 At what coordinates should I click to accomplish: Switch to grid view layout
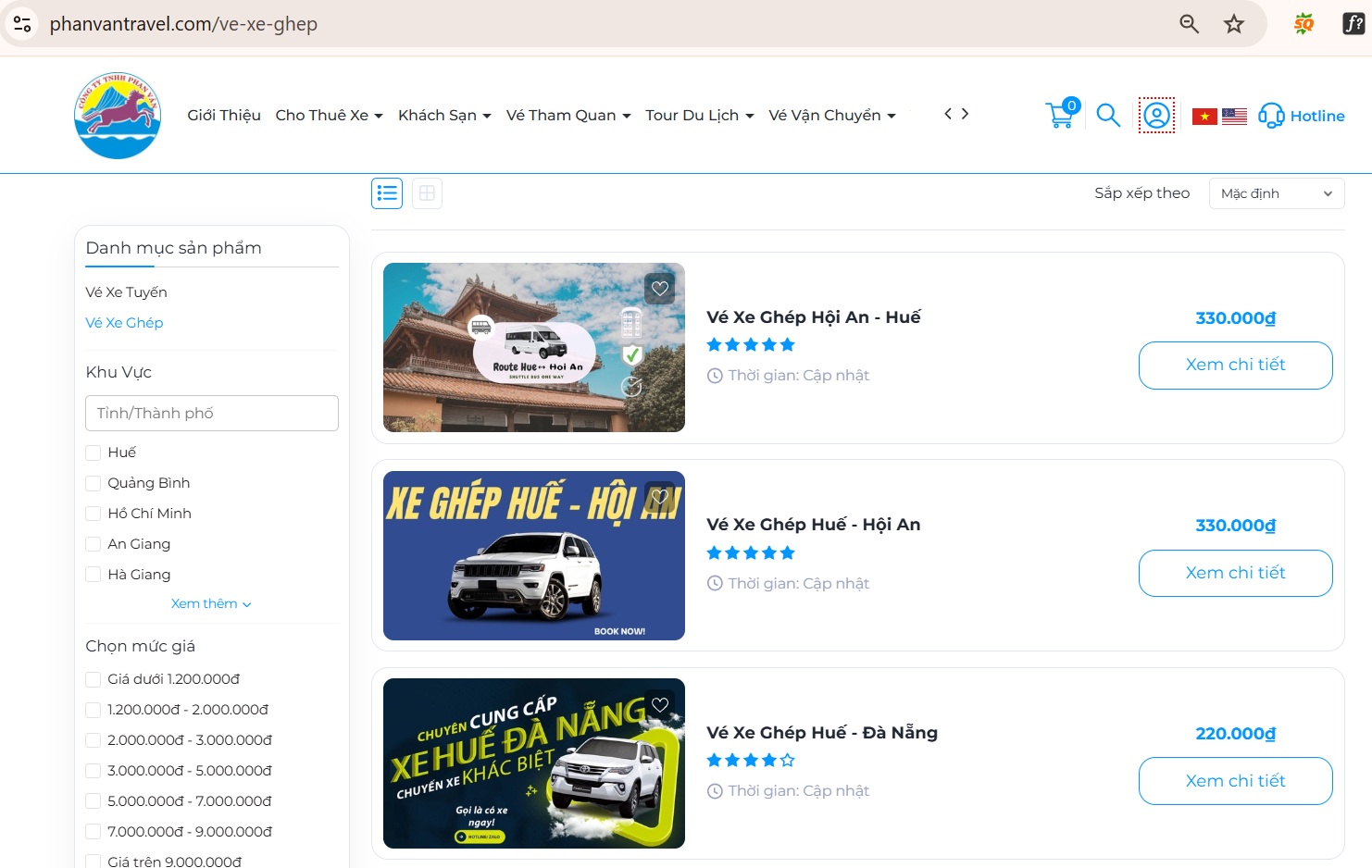coord(427,193)
